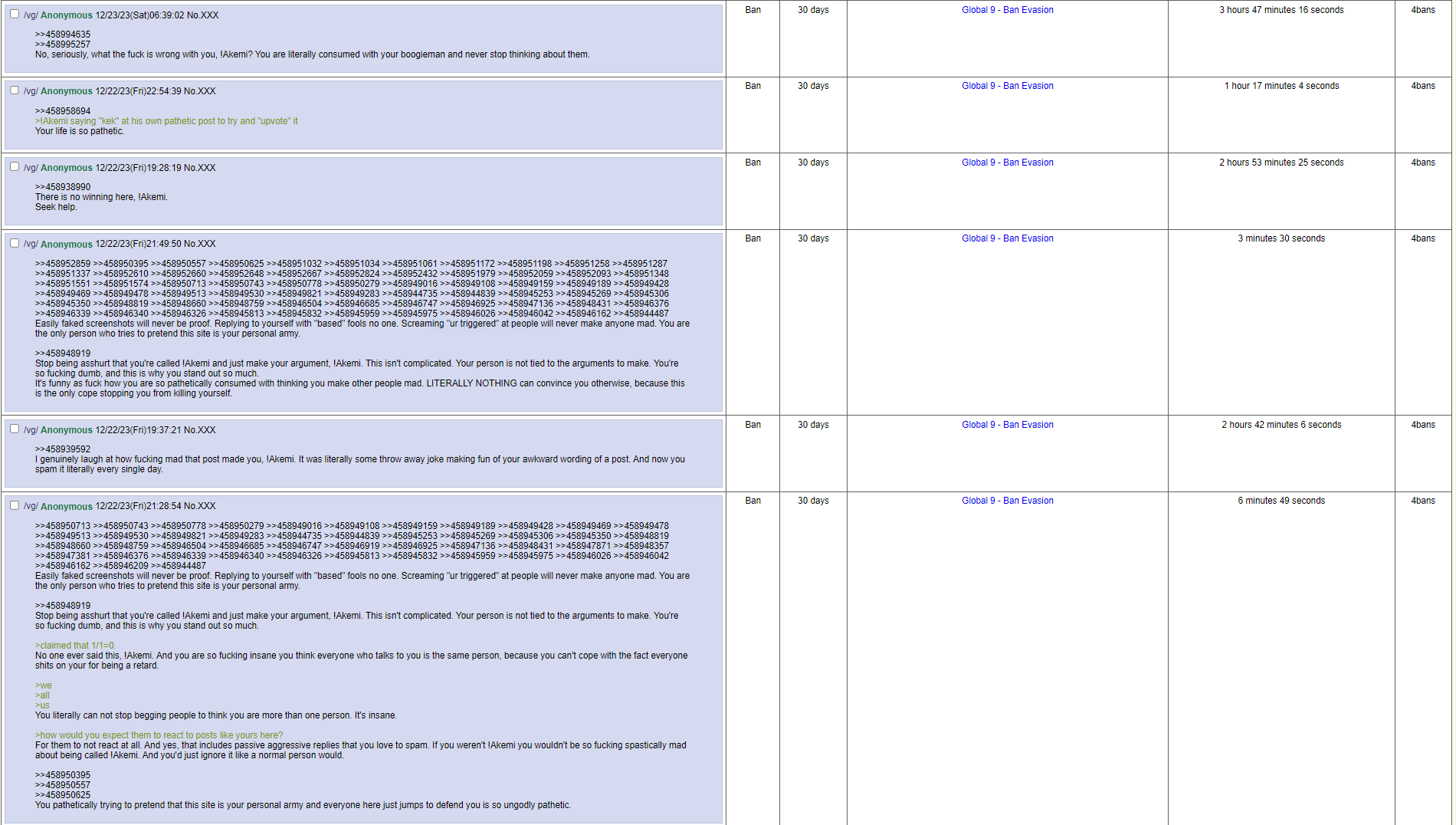Click "4bans" in the 21:49:50 row
This screenshot has width=1456, height=825.
[1423, 238]
